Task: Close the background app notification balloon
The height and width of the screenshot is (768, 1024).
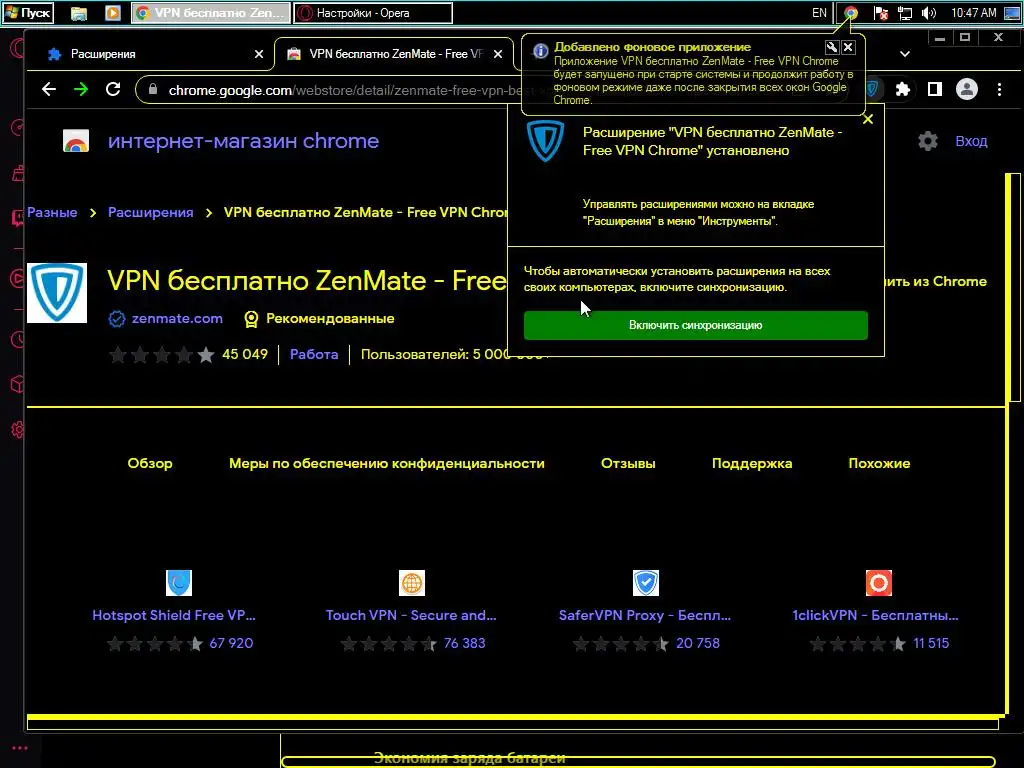Action: click(x=848, y=47)
